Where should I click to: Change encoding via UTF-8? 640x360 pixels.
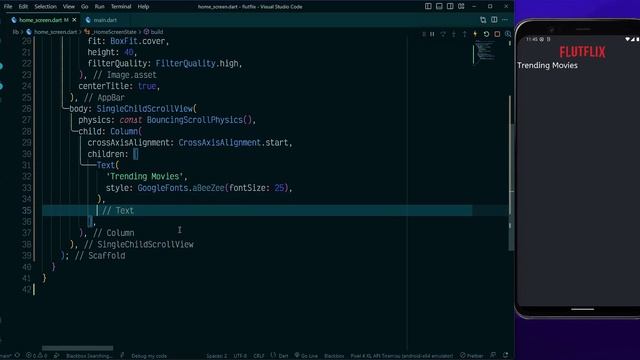[x=240, y=356]
